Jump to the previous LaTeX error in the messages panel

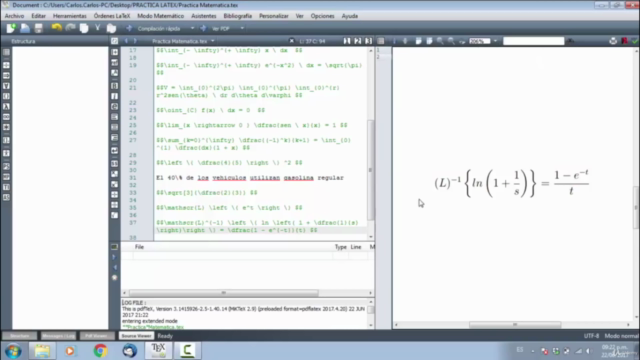pyautogui.click(x=114, y=267)
